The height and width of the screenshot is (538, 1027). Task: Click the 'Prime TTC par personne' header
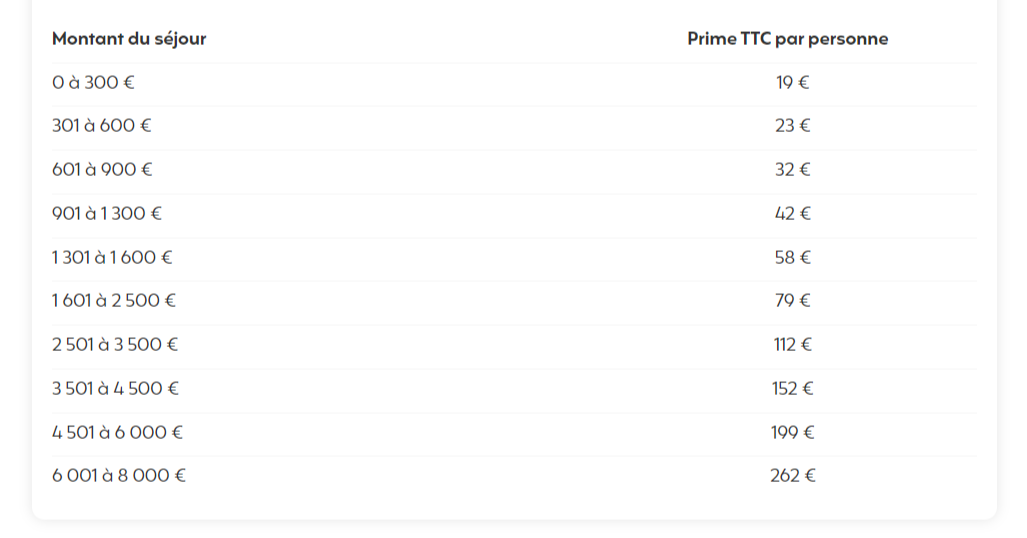(x=788, y=39)
